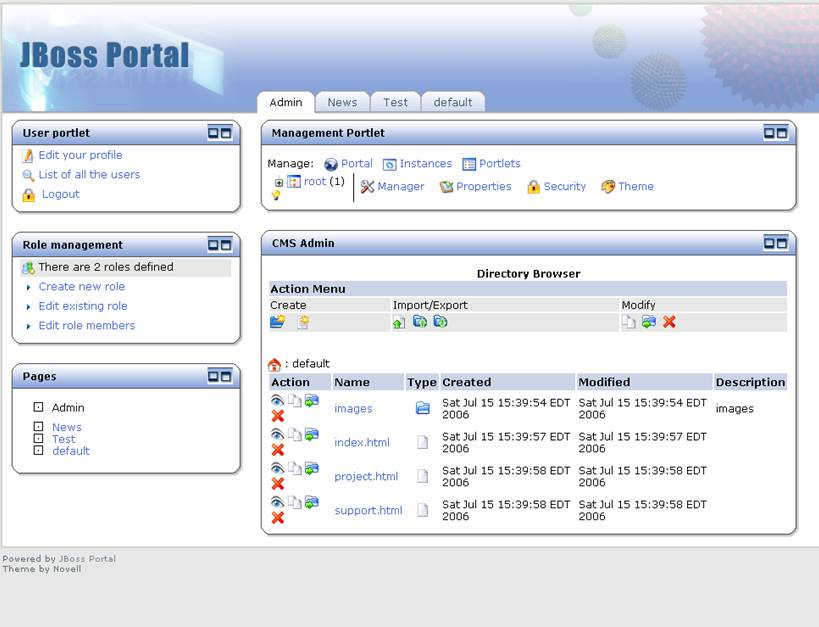
Task: Move project.html using its row icon
Action: 312,469
